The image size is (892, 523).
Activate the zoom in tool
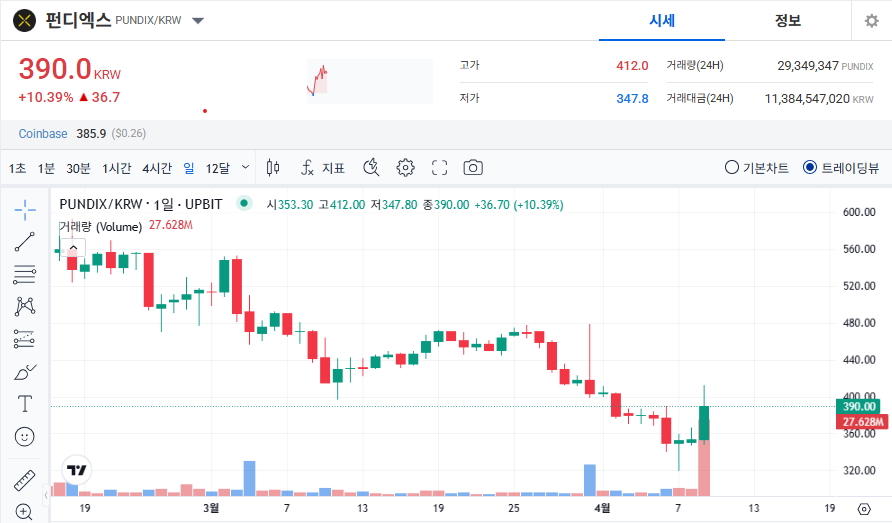(24, 512)
